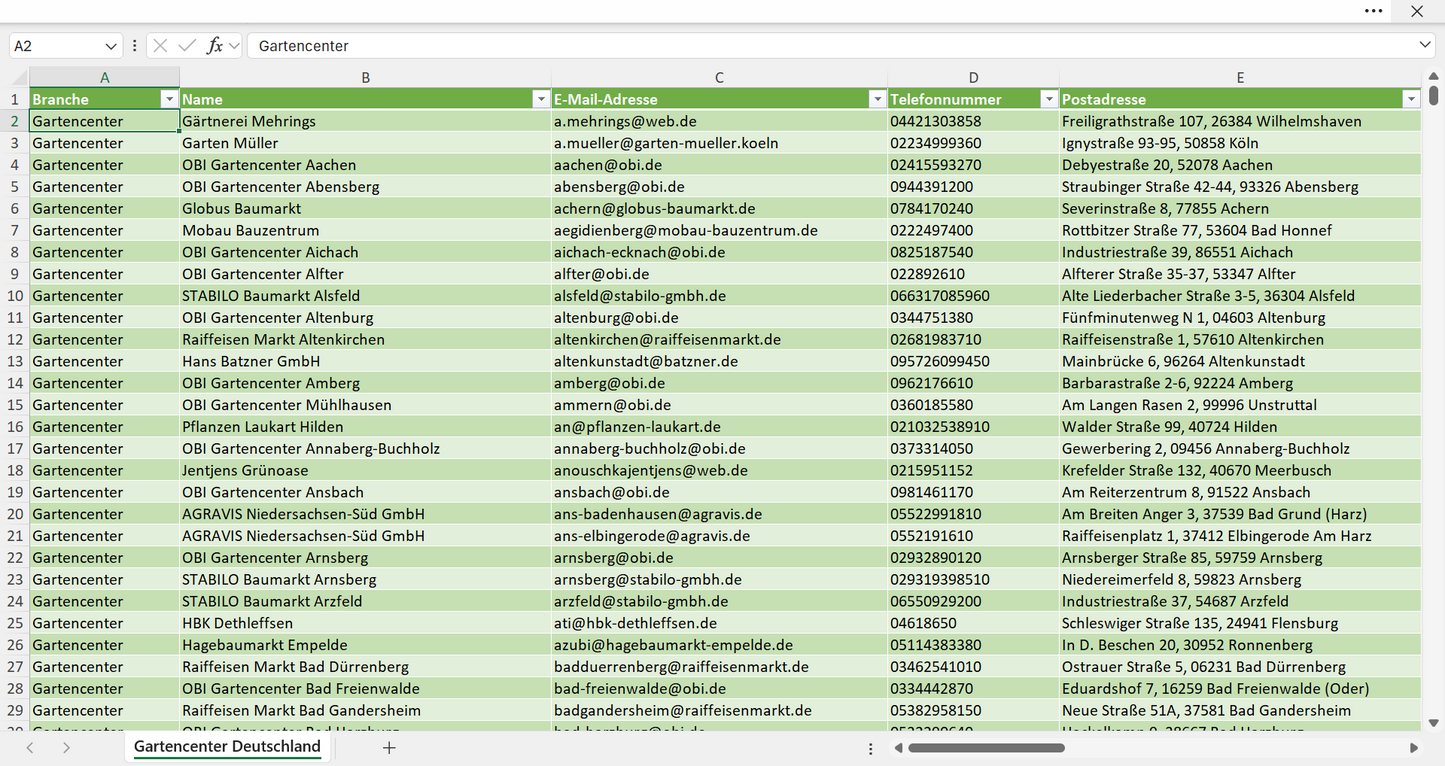Select row 5 header
This screenshot has height=766, width=1445.
pyautogui.click(x=15, y=186)
